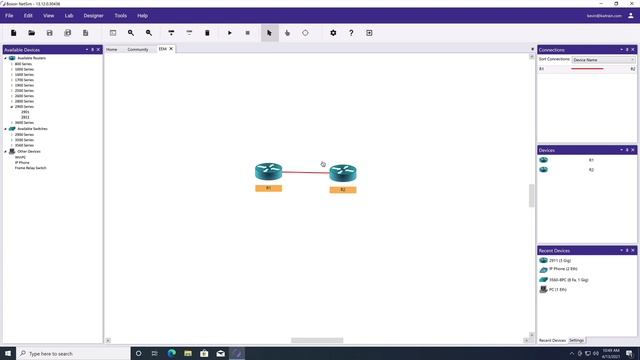Viewport: 640px width, 360px height.
Task: Click the canvas horizontal scrollbar thumb
Action: point(317,340)
